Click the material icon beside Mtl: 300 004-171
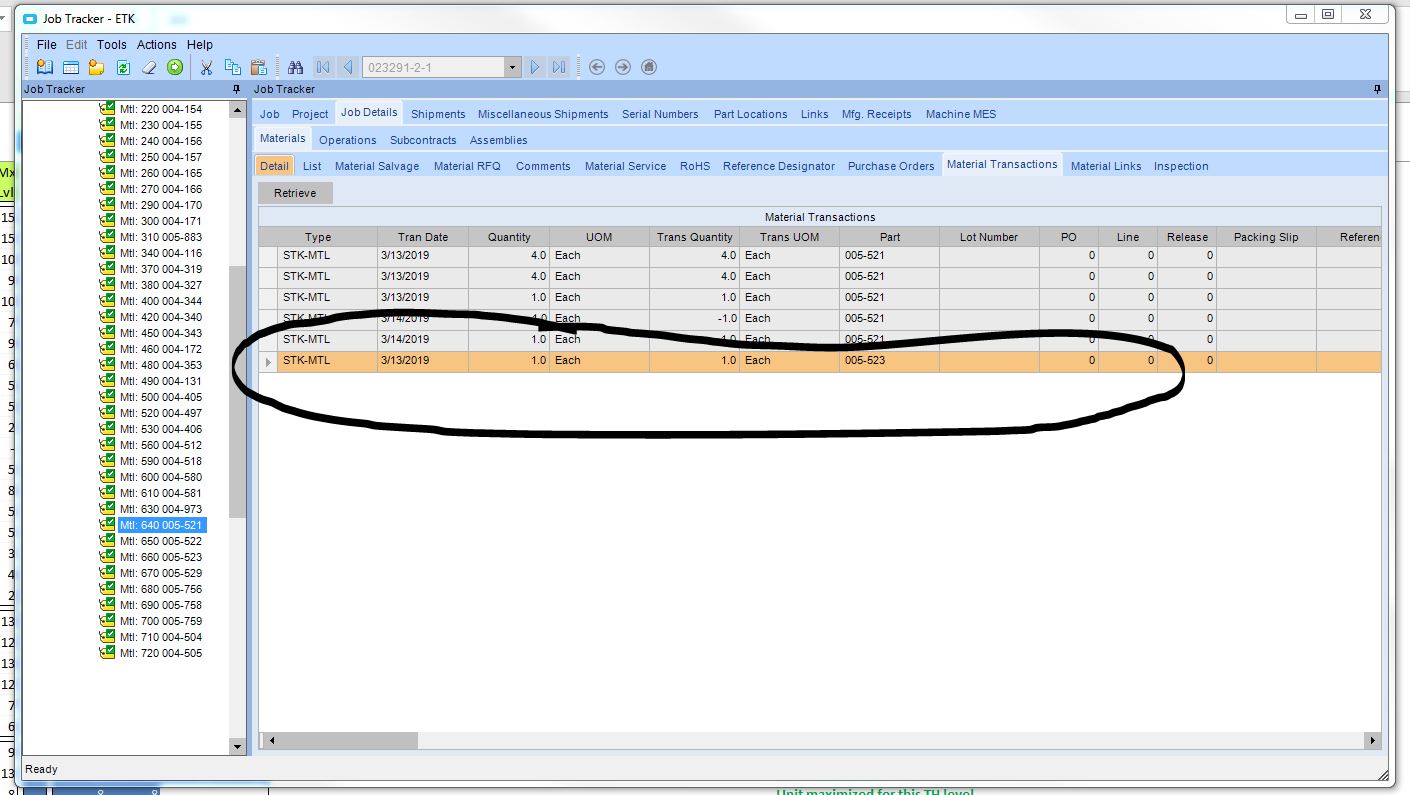 pos(107,221)
